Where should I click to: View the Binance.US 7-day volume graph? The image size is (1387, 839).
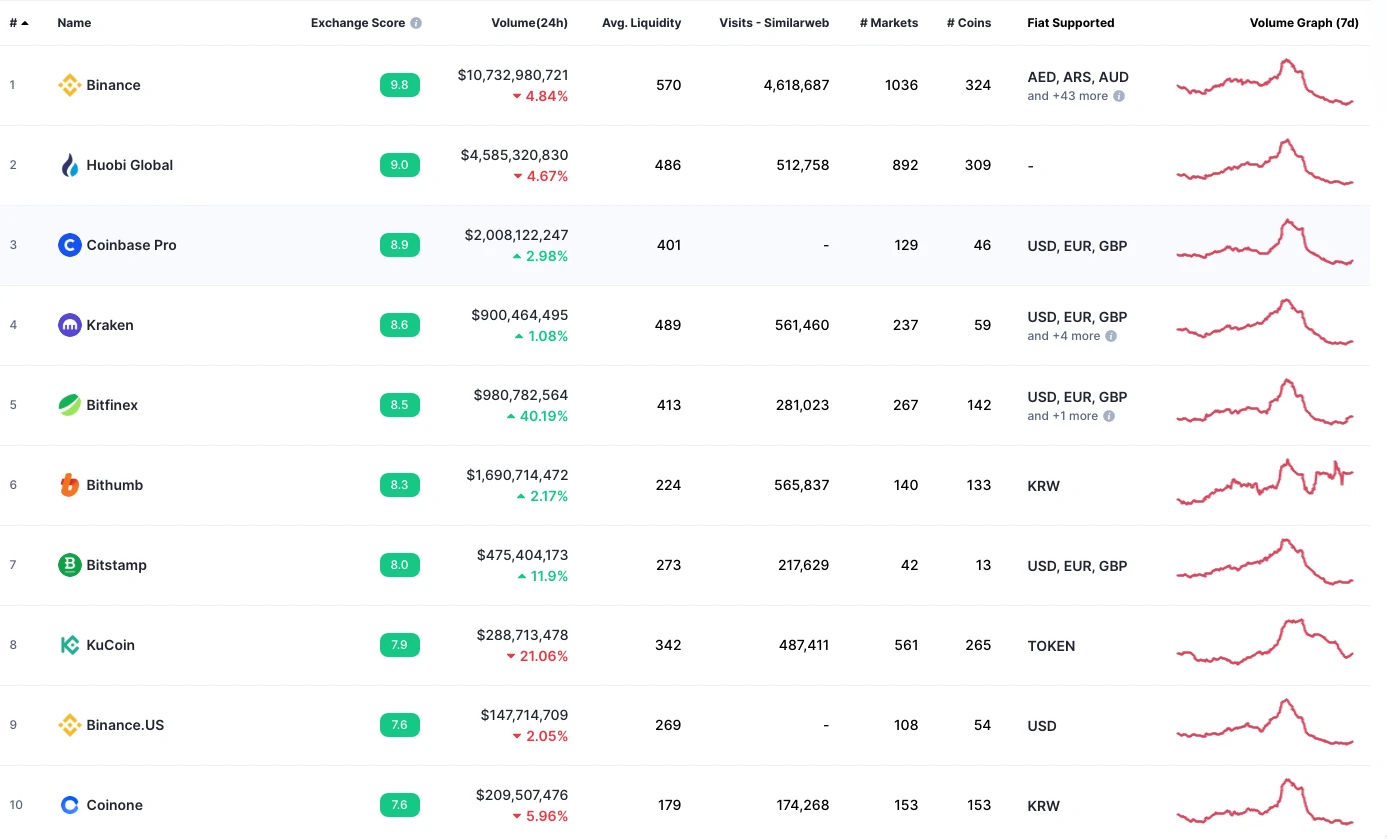(1265, 722)
